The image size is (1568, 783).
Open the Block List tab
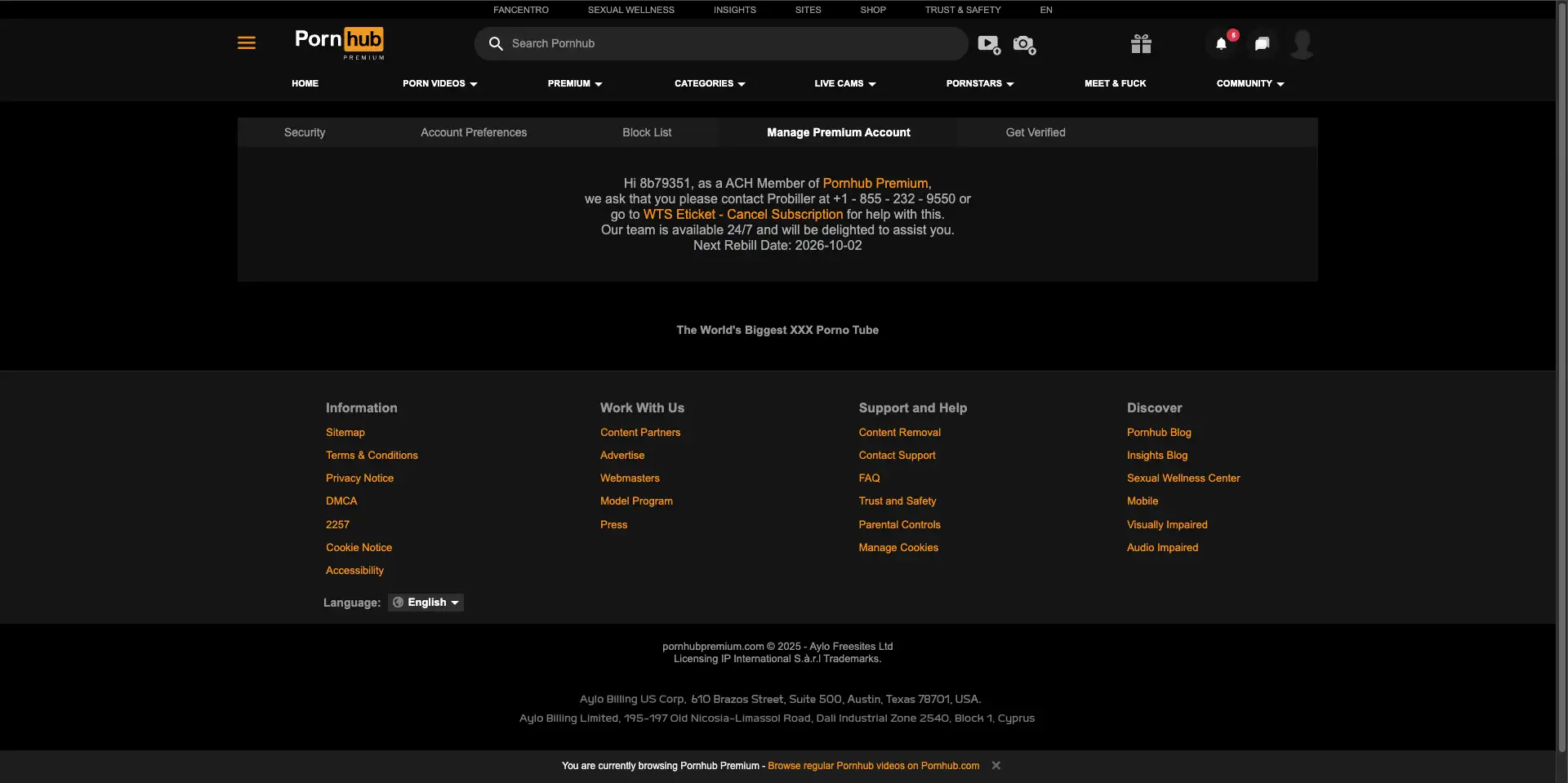(647, 133)
